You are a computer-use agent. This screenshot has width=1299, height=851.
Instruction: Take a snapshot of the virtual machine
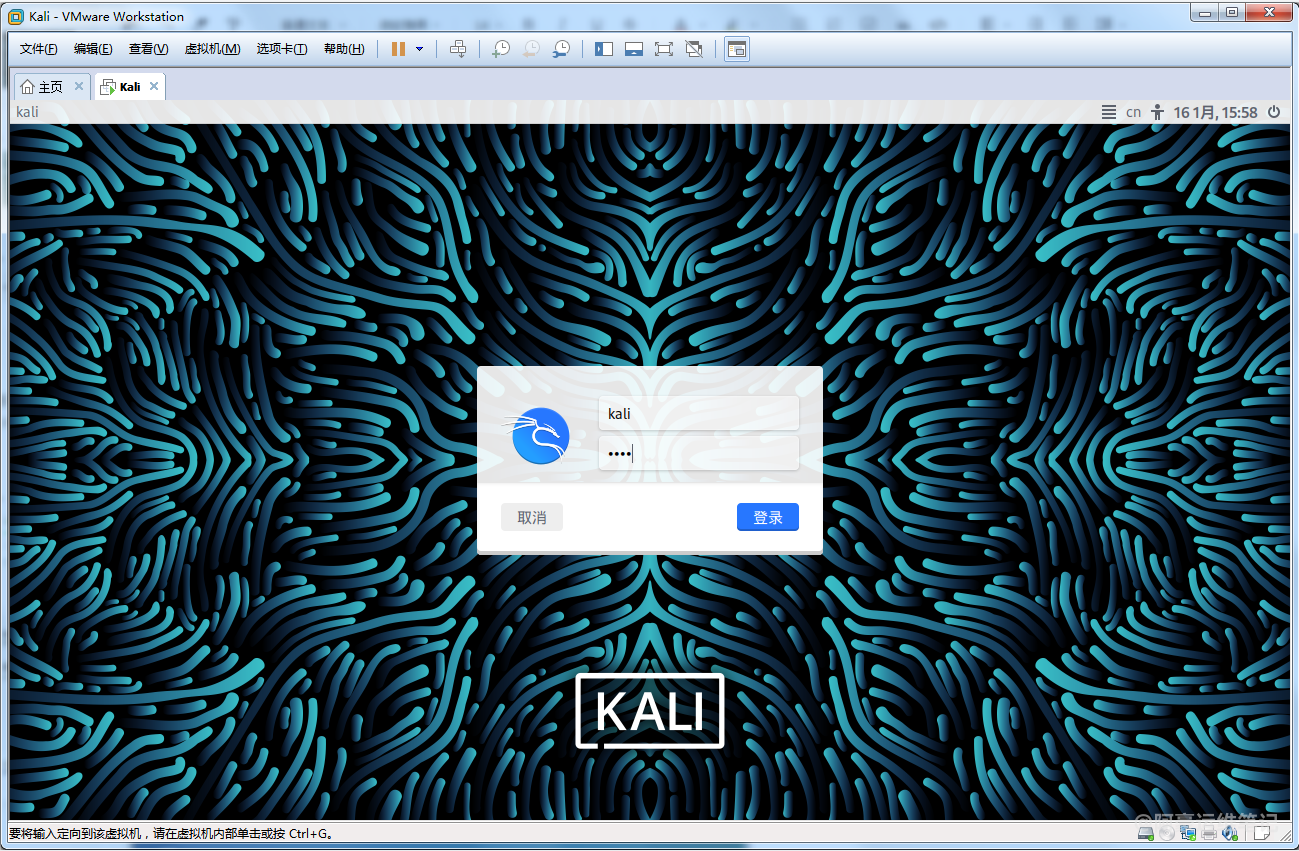[501, 49]
